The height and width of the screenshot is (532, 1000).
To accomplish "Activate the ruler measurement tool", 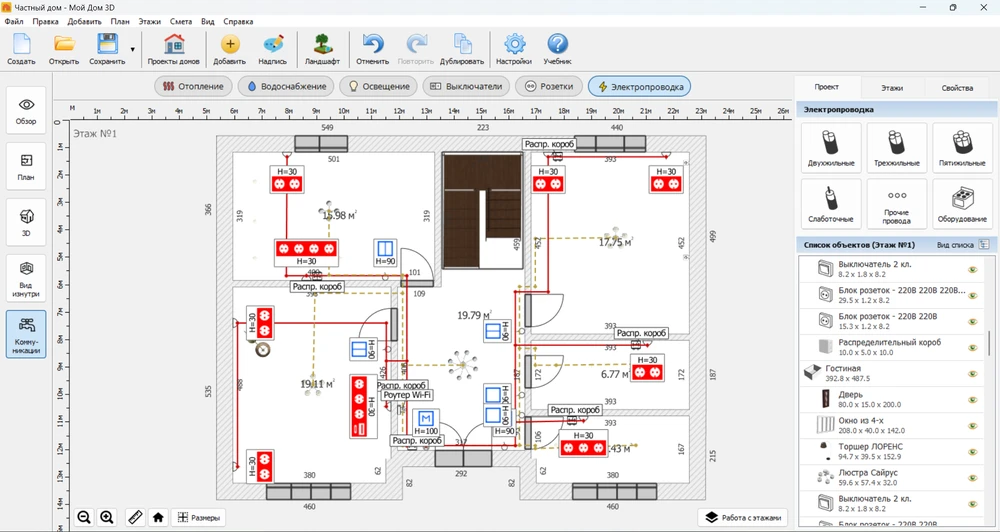I will pos(133,517).
